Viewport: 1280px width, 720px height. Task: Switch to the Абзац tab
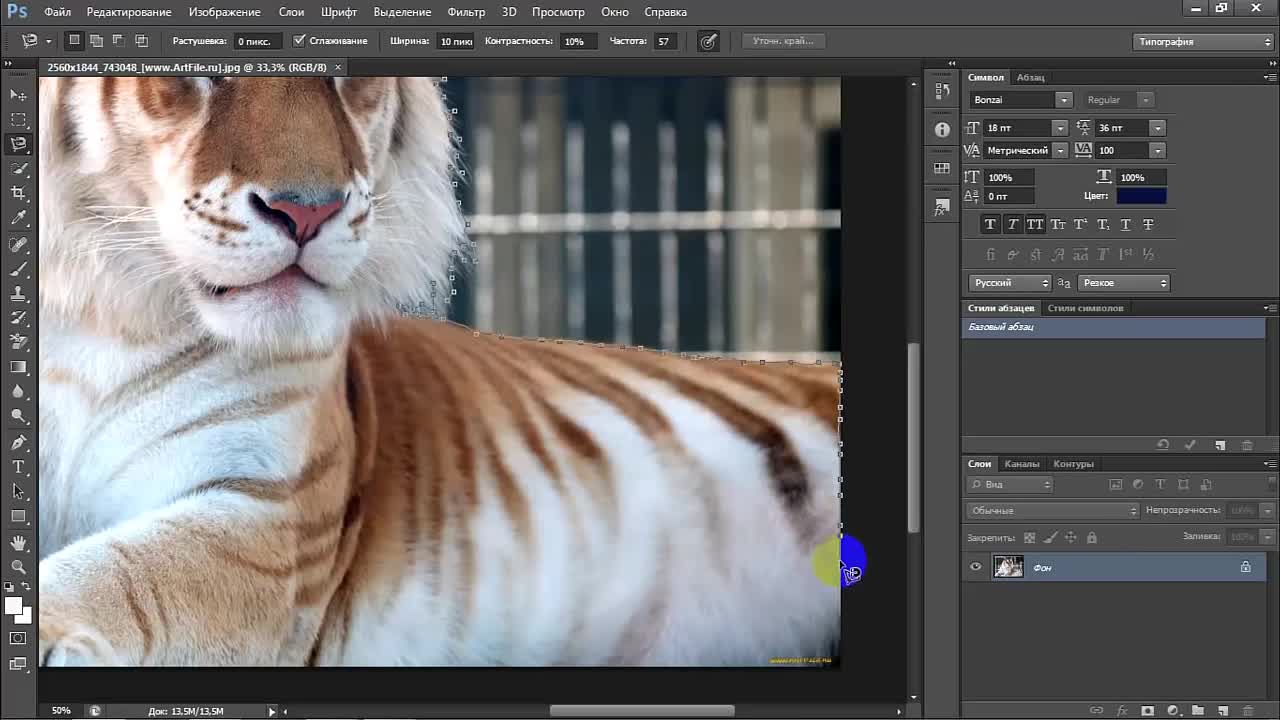[1030, 77]
